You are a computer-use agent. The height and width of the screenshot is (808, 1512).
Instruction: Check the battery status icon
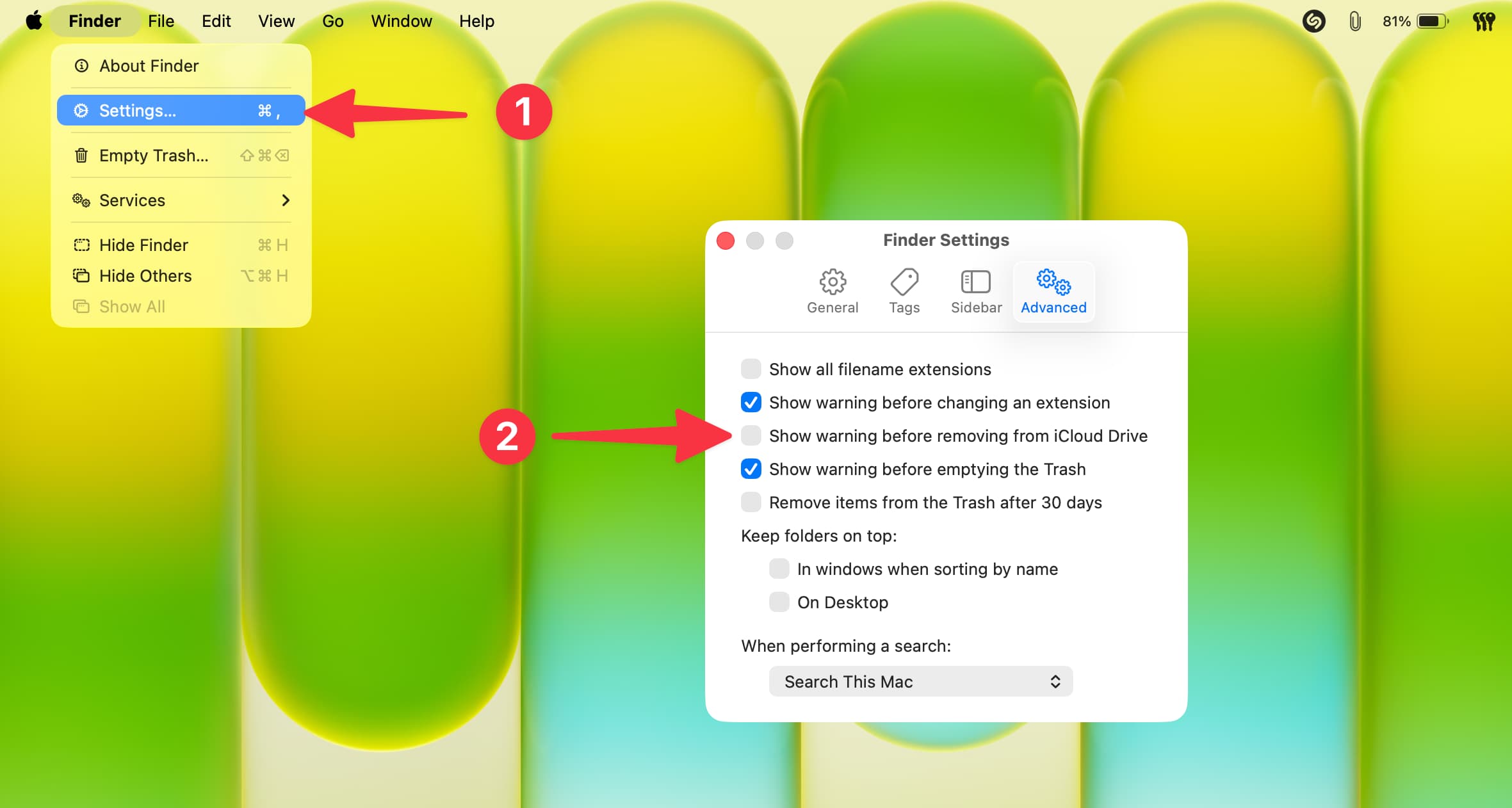click(1432, 21)
